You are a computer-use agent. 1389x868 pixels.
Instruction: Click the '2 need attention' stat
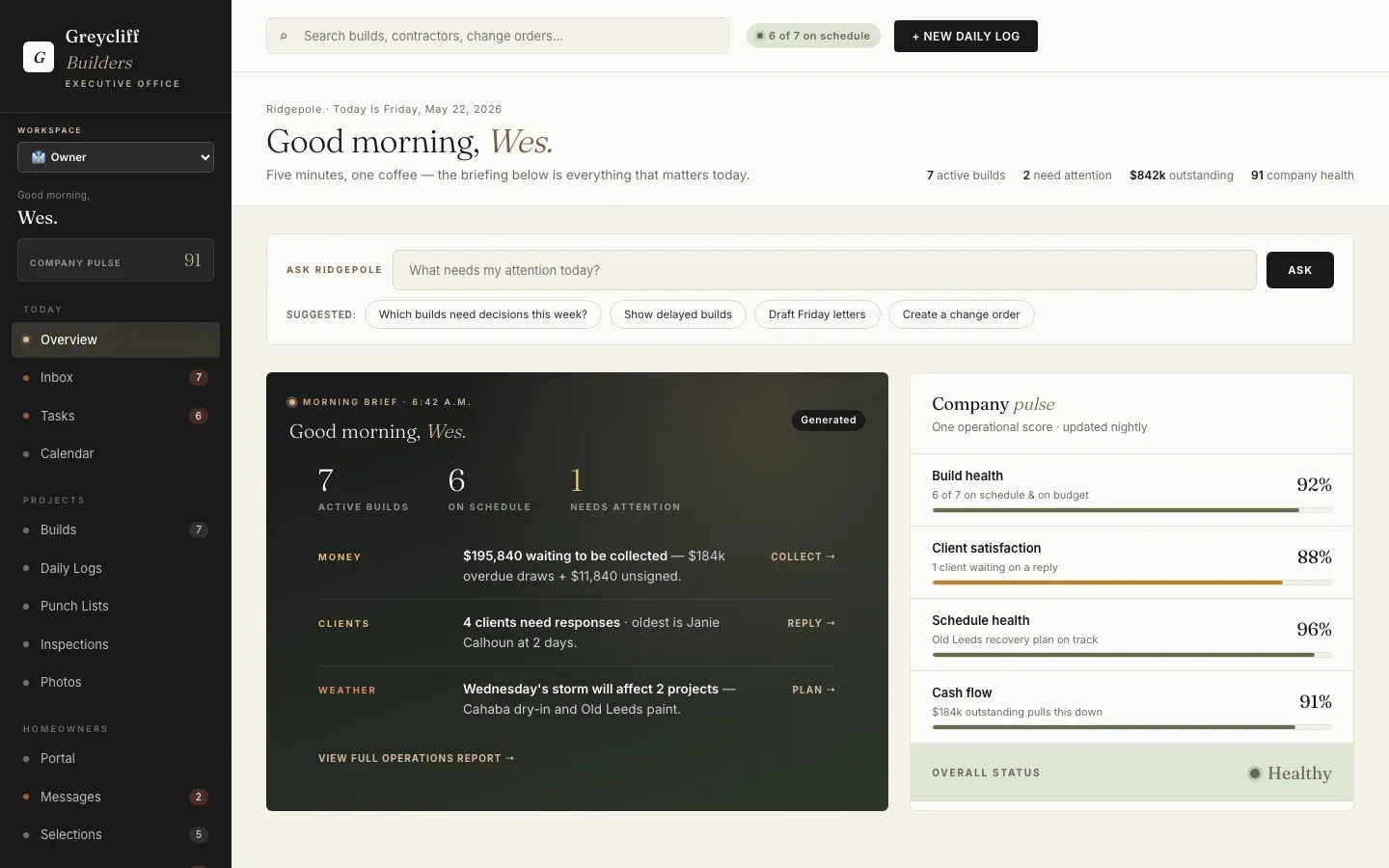(1067, 176)
